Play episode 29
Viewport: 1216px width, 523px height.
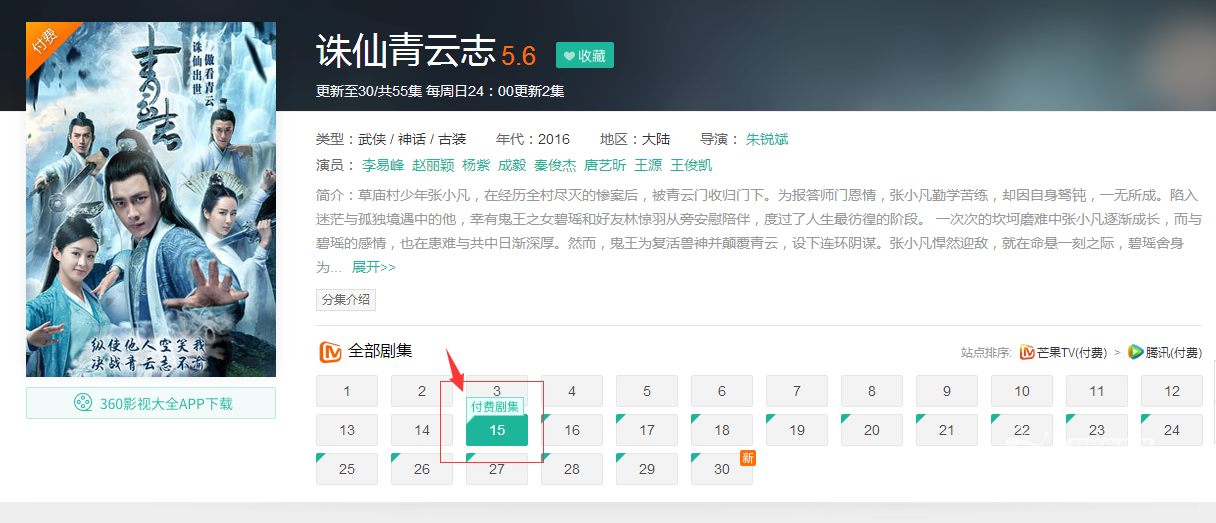pos(647,469)
